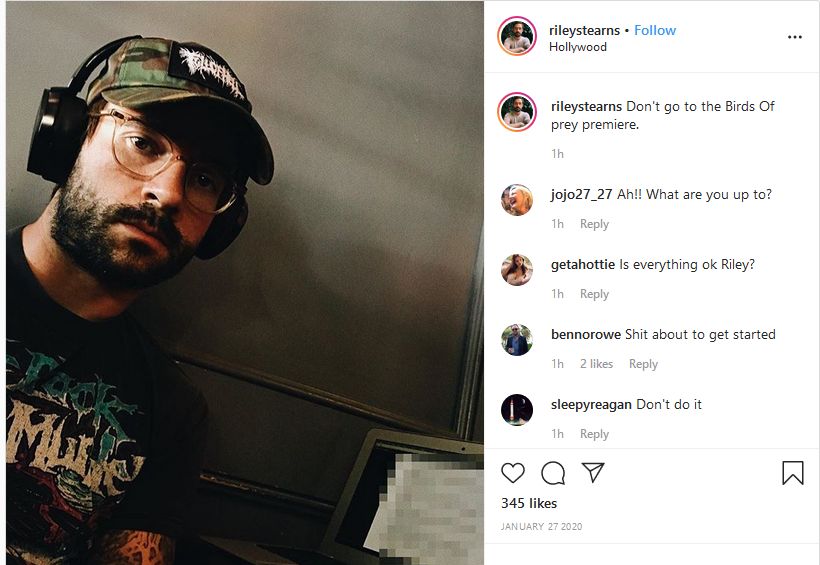Open jojo27_27 profile avatar
This screenshot has height=565, width=820.
point(517,200)
